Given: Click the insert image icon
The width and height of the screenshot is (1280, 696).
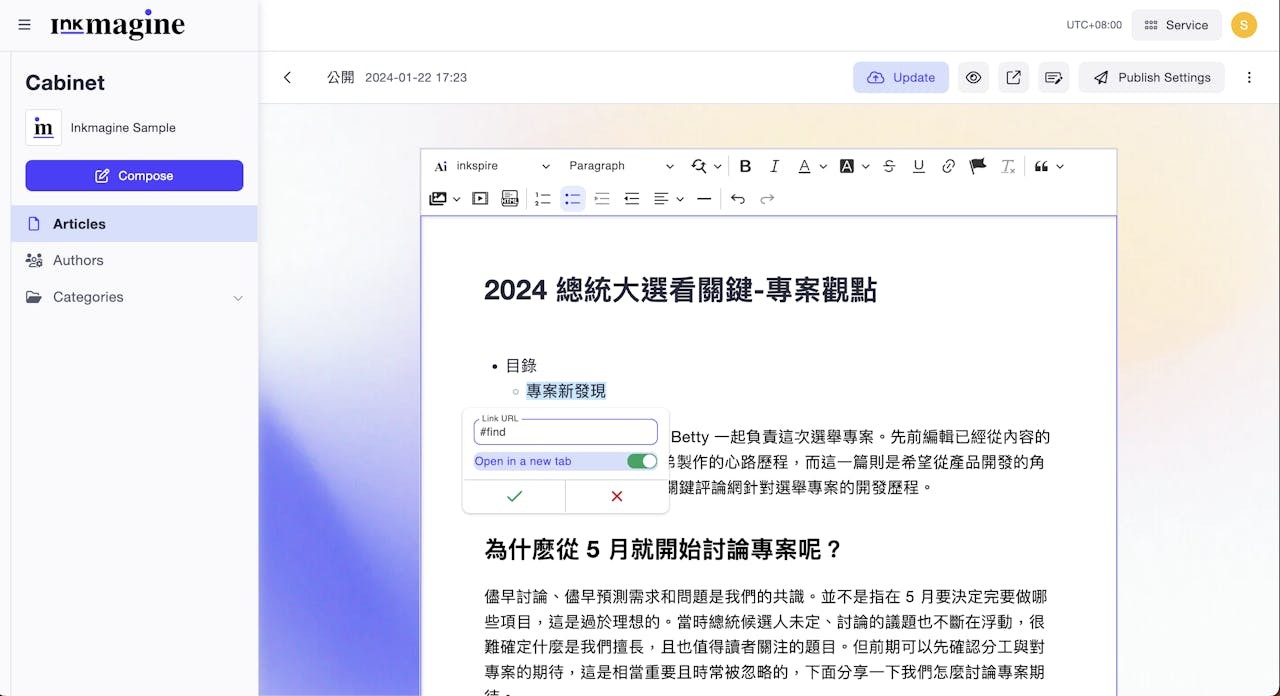Looking at the screenshot, I should pos(438,199).
